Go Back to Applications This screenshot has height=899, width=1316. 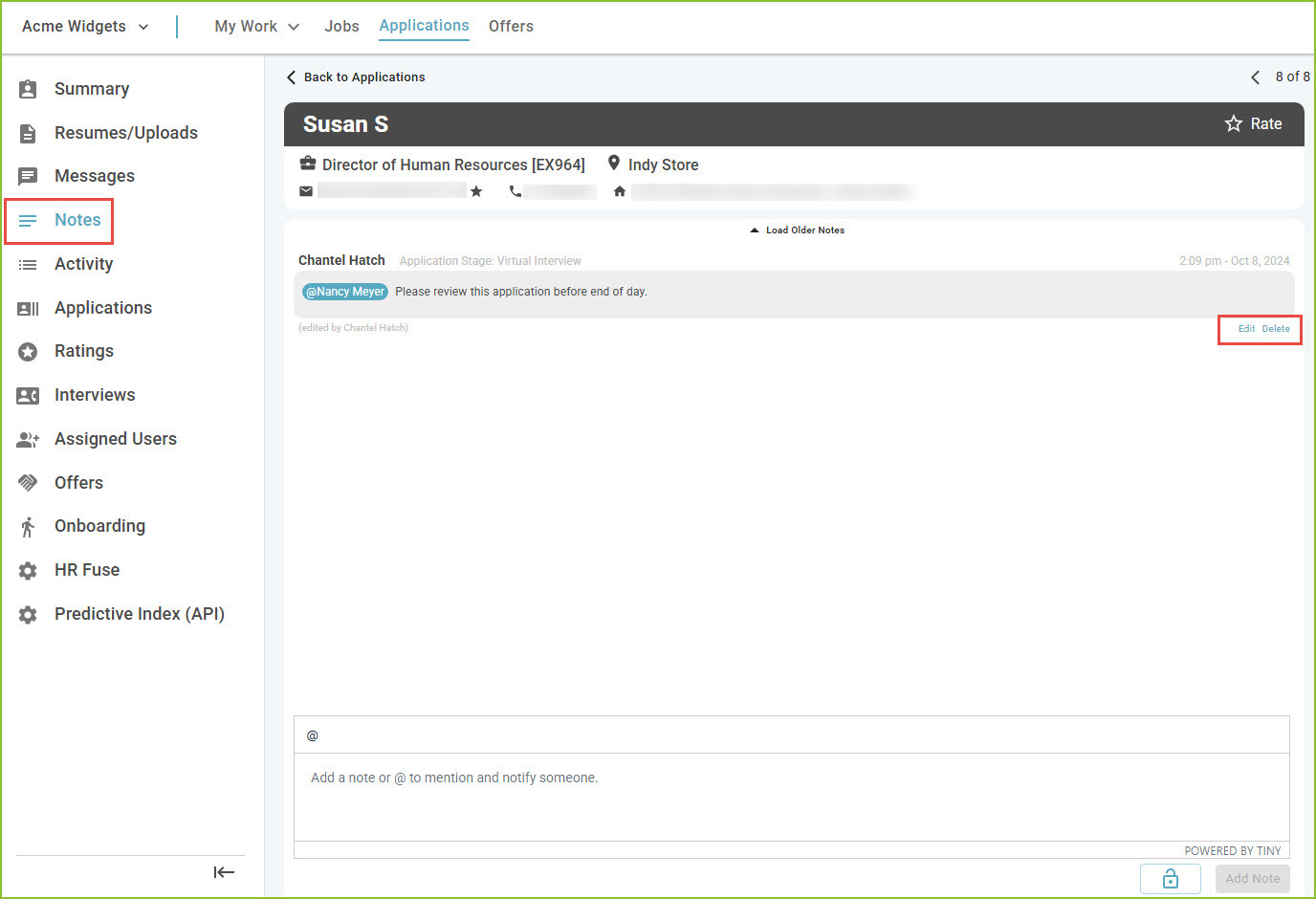click(356, 77)
